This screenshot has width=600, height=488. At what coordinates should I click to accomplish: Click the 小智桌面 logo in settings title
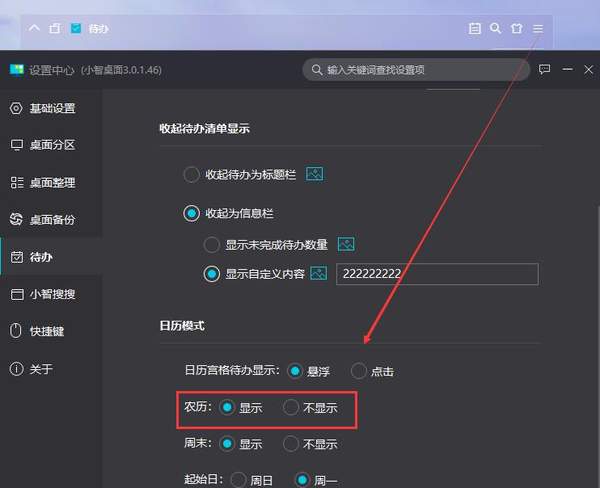pos(16,70)
